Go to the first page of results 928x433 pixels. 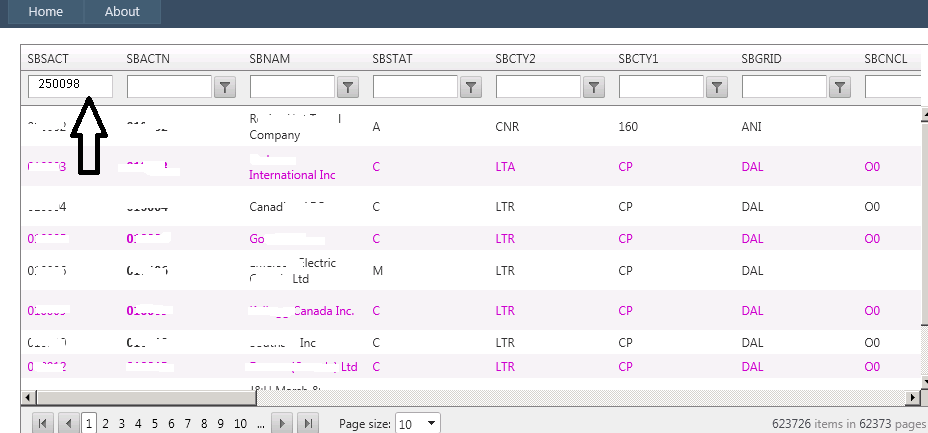pyautogui.click(x=43, y=423)
